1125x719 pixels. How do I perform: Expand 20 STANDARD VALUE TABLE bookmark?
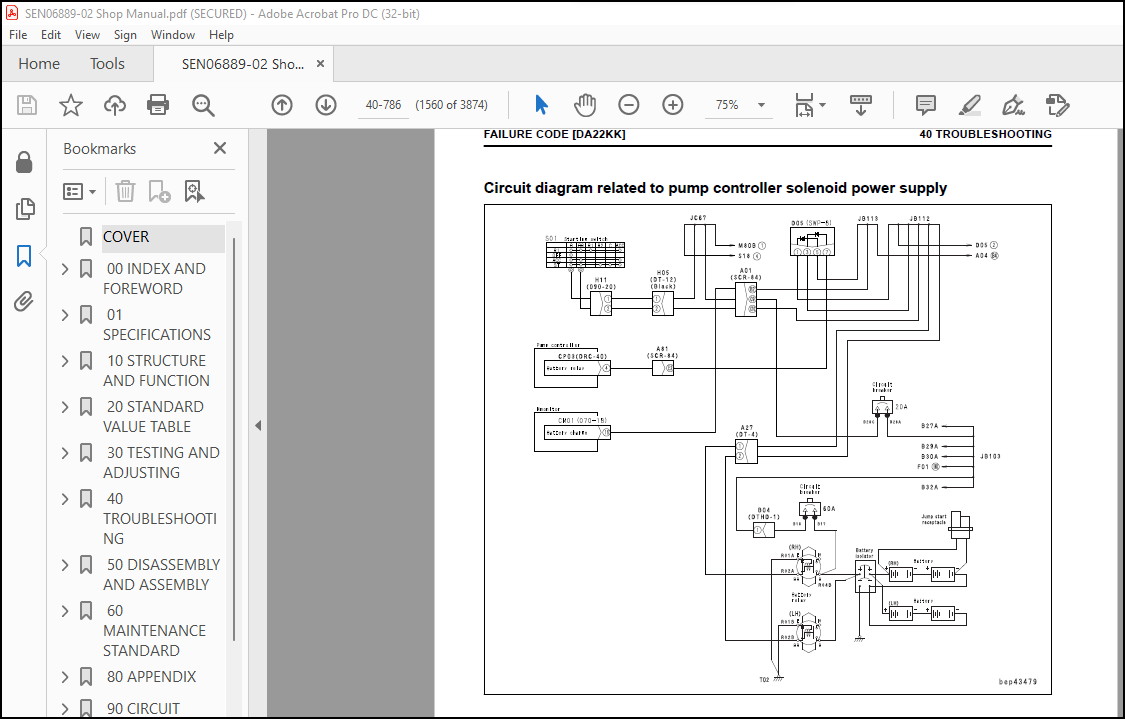[x=65, y=407]
